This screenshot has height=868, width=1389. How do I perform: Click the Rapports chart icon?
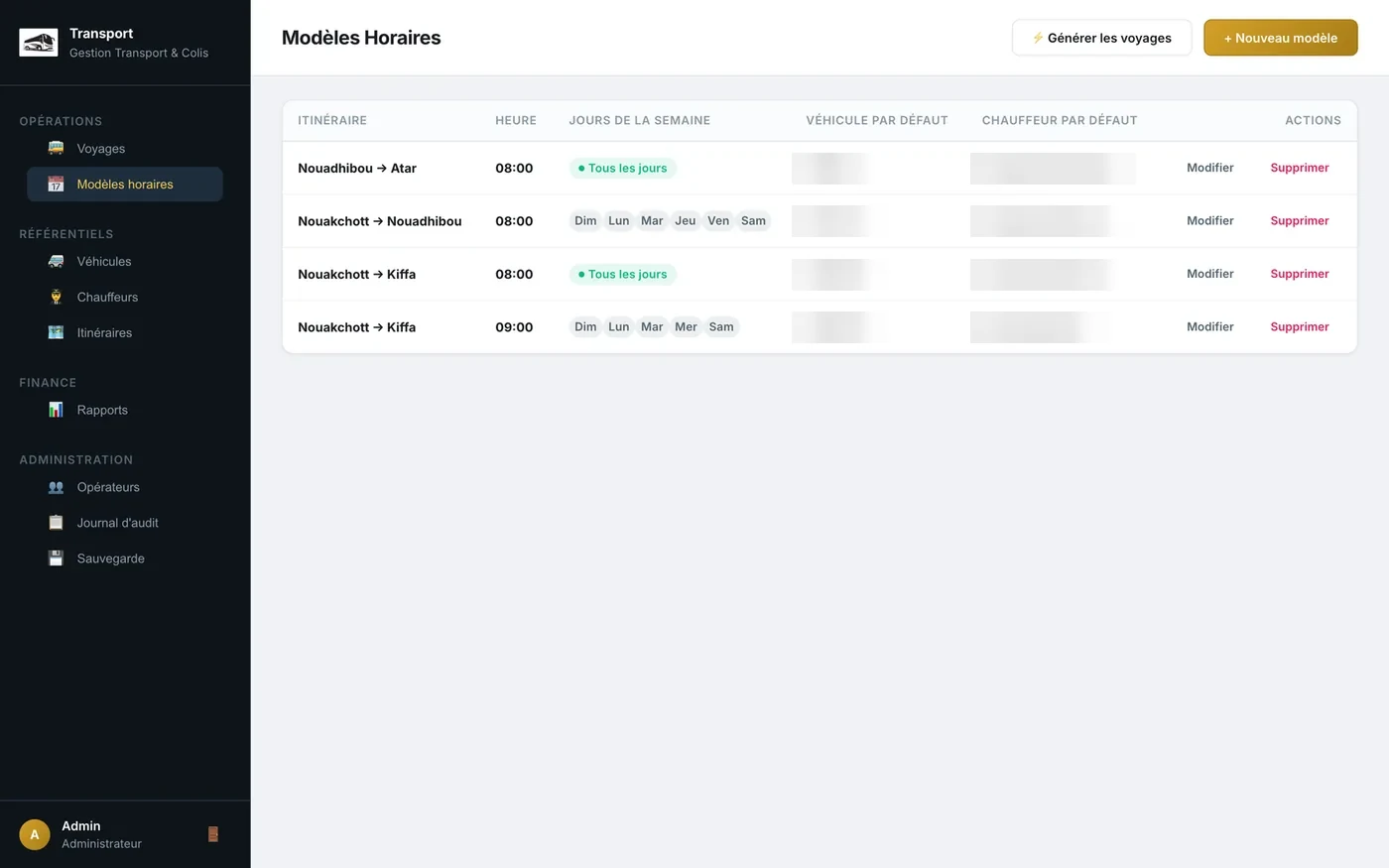(x=56, y=410)
